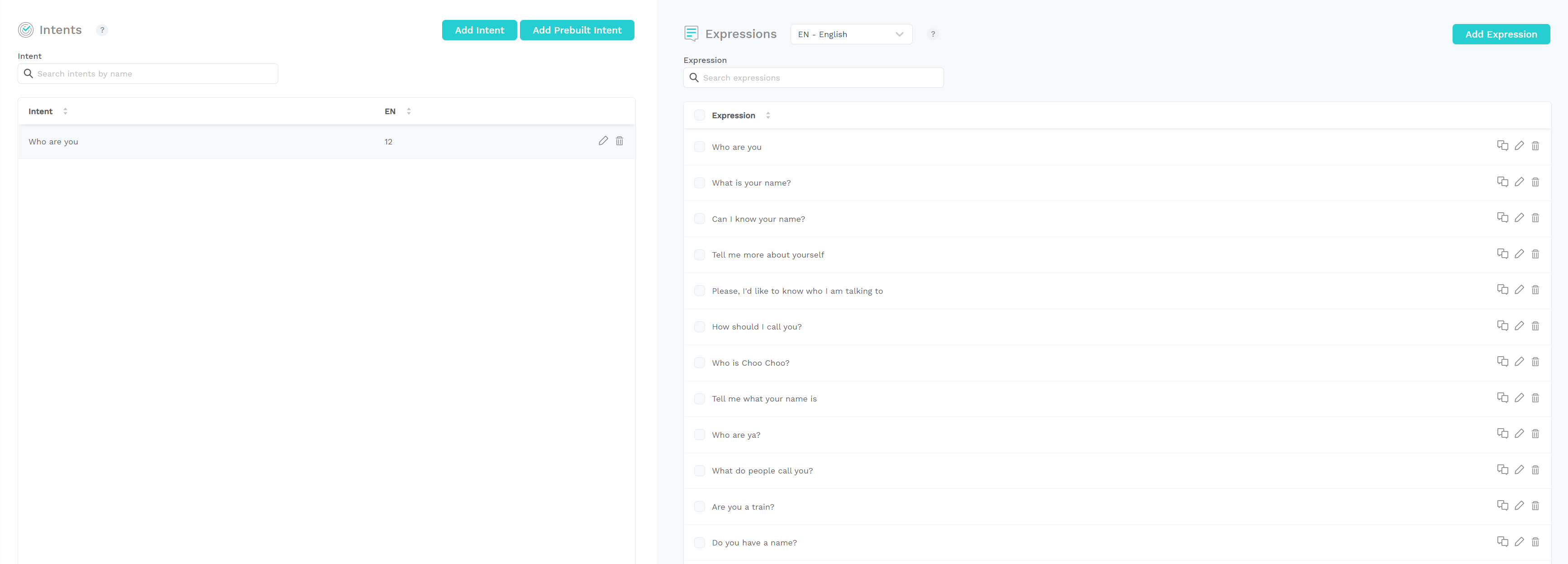The image size is (1568, 564).
Task: Edit the 'Please, I'd like to know' expression
Action: (x=1519, y=289)
